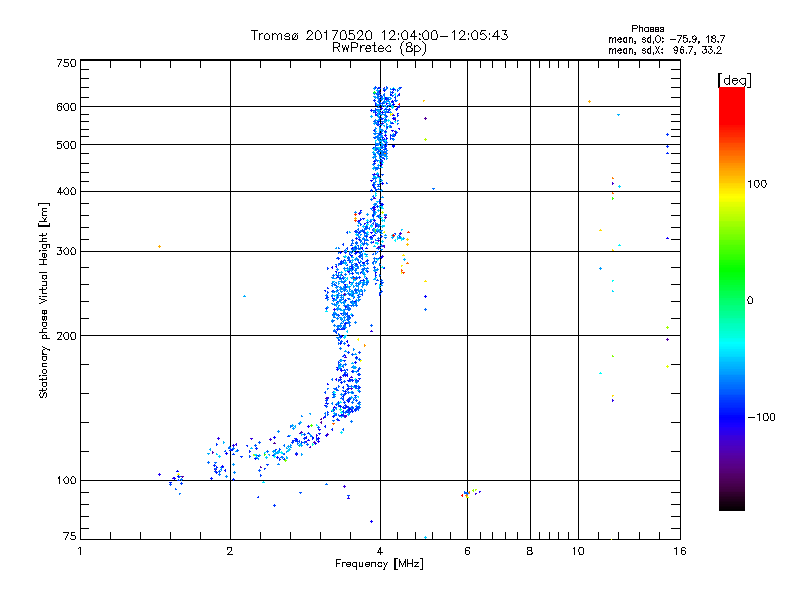This screenshot has width=800, height=600.
Task: Click the isolated orange point near 300 km at left
Action: click(x=160, y=246)
